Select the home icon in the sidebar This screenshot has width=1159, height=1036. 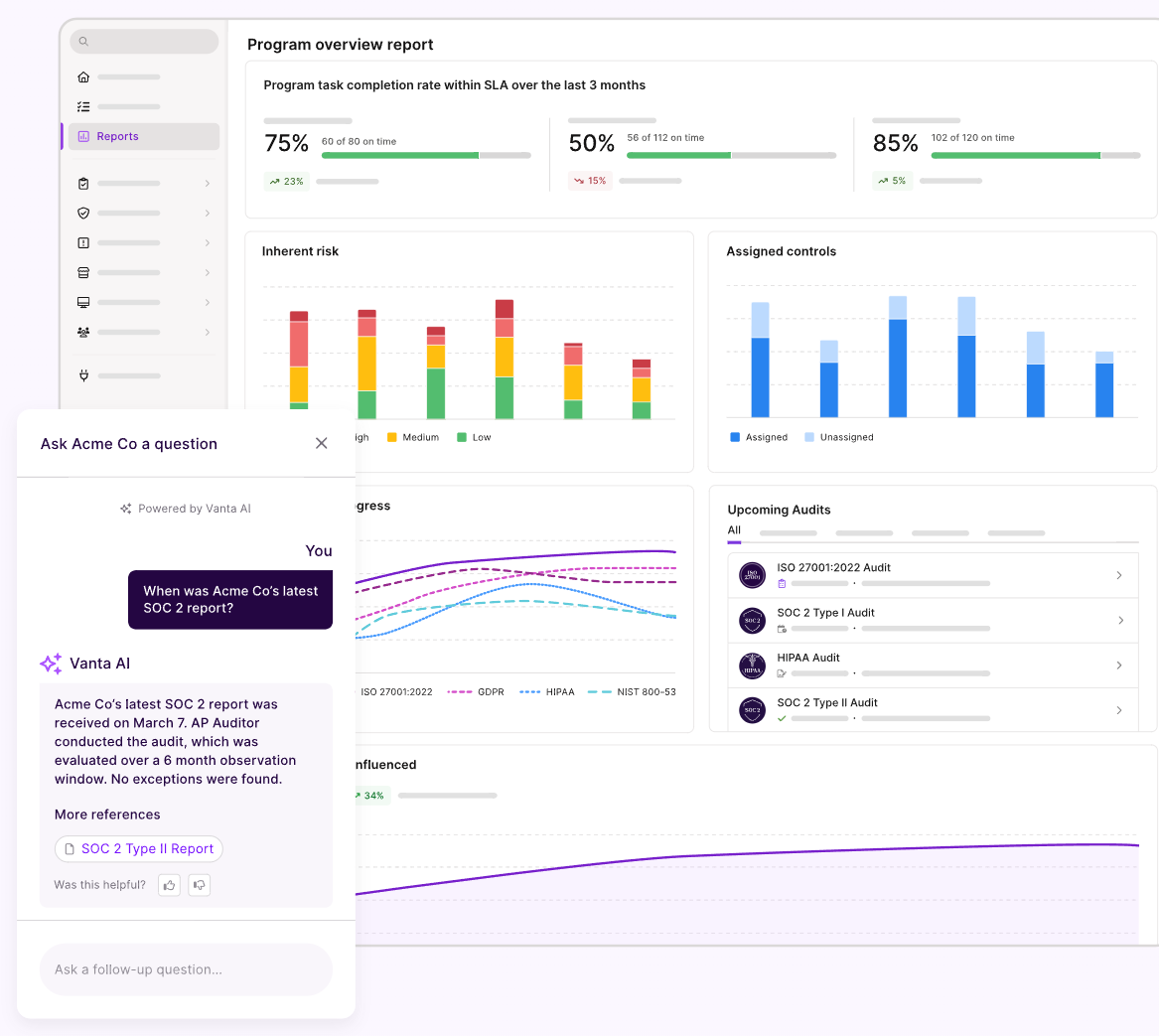tap(83, 76)
